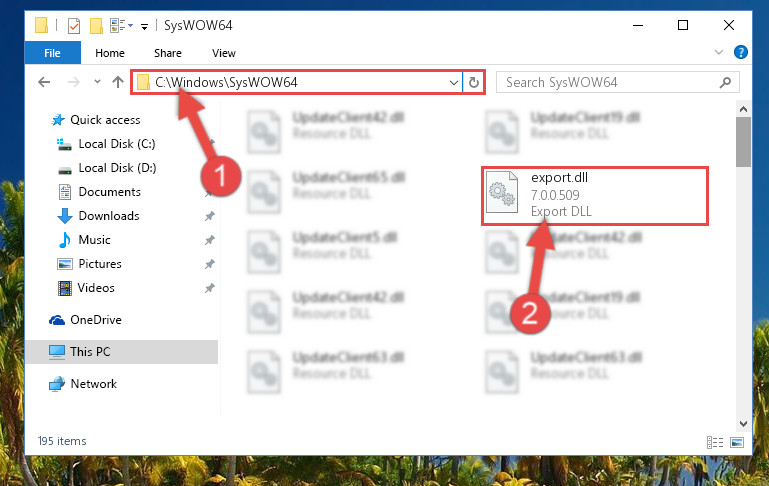Screen dimensions: 769x486
Task: Click the Pictures folder icon in sidebar
Action: pos(65,264)
